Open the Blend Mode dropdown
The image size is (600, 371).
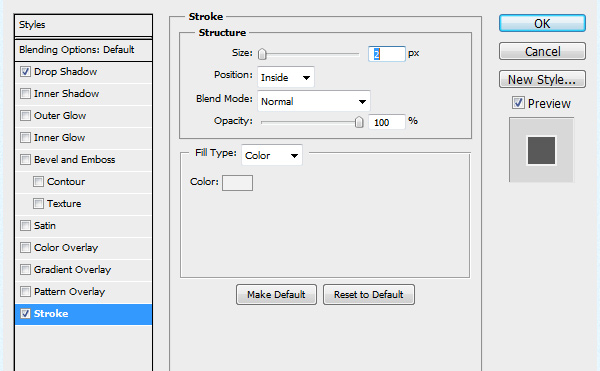click(314, 101)
